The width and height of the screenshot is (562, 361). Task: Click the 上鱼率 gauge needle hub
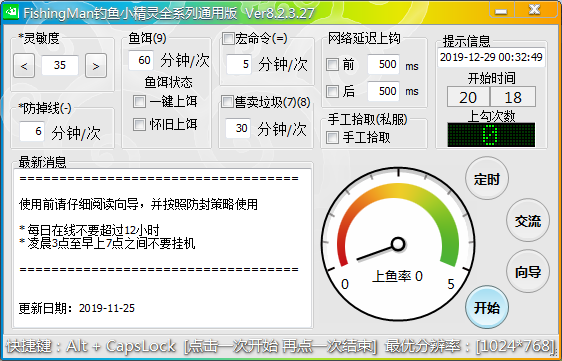pyautogui.click(x=397, y=244)
